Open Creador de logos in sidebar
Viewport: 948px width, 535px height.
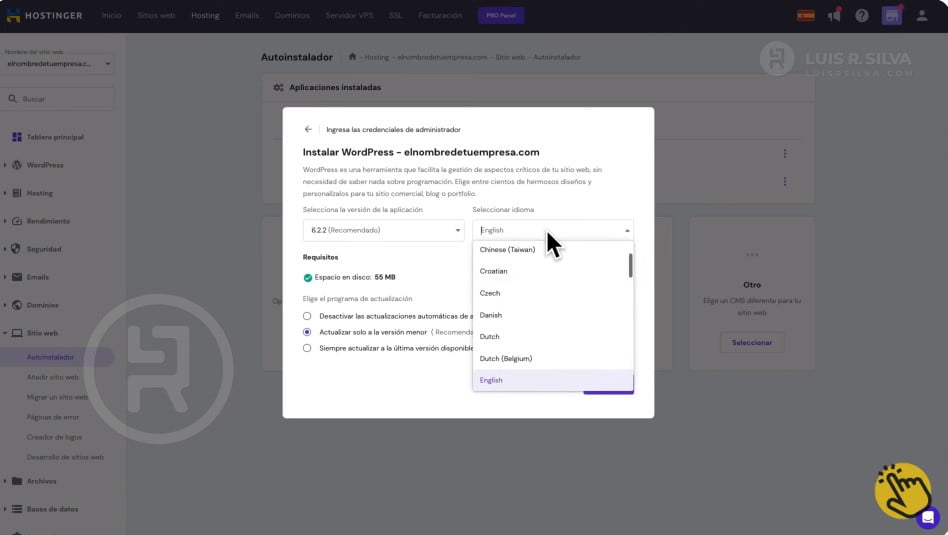[54, 437]
